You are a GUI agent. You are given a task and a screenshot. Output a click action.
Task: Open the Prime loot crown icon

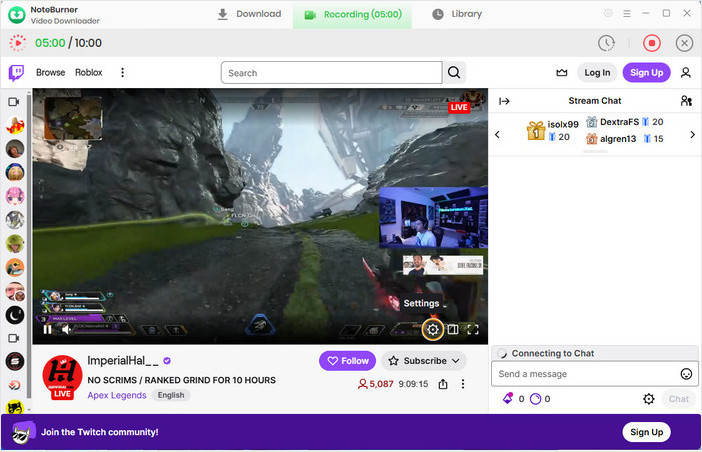click(x=562, y=72)
